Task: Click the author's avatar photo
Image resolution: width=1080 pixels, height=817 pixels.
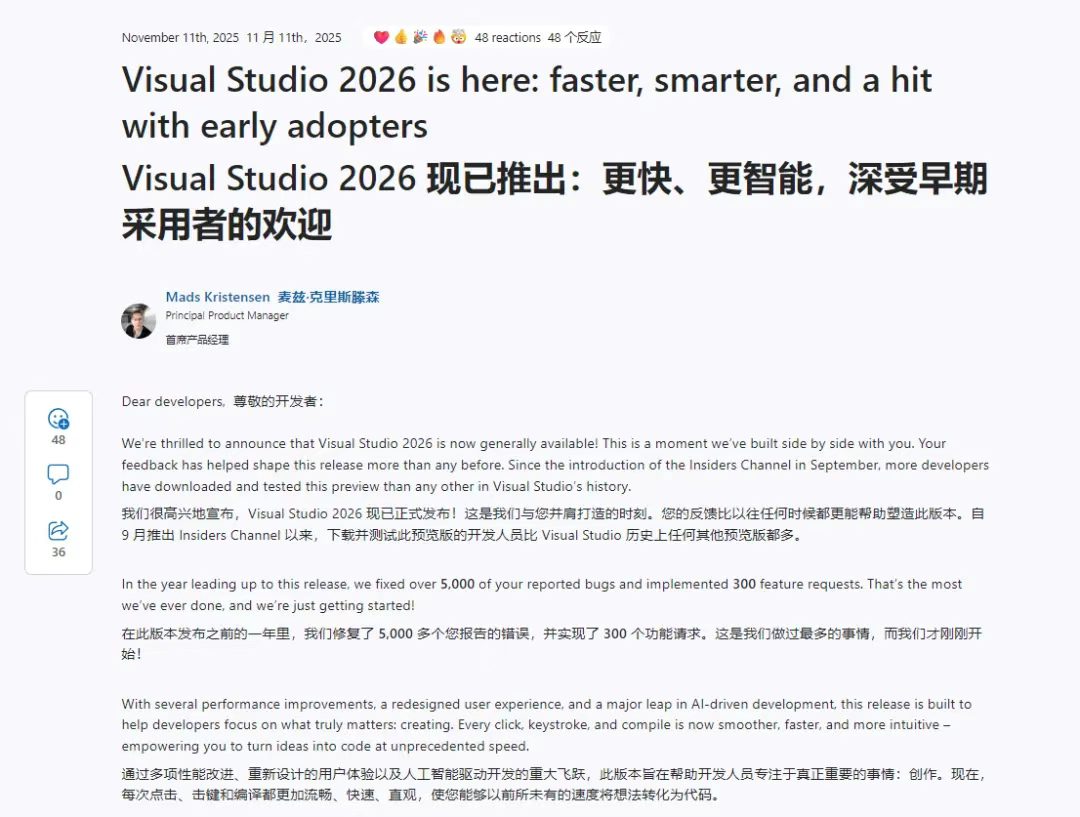Action: point(139,323)
